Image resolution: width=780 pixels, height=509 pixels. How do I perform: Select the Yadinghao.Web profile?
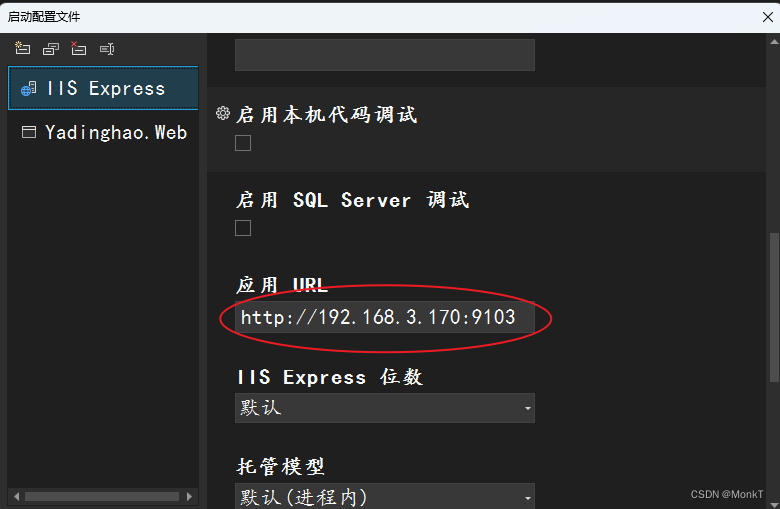[x=103, y=132]
